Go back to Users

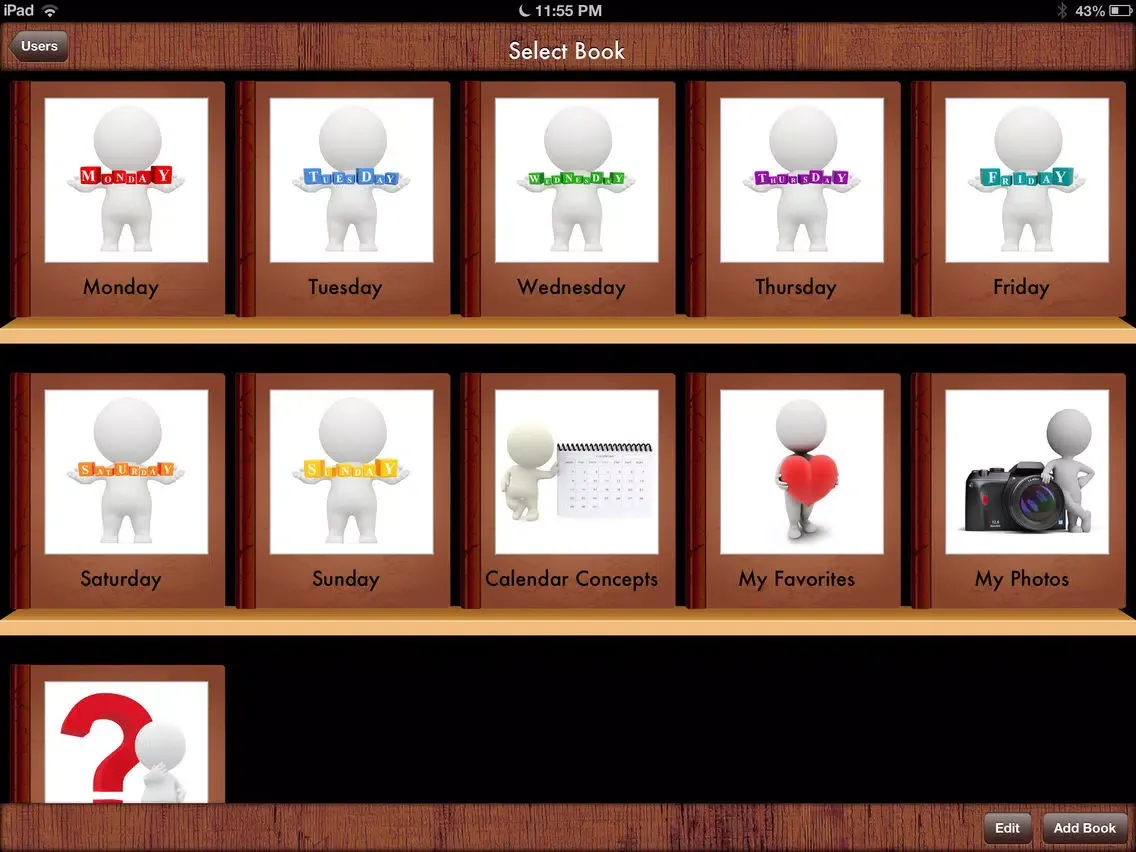coord(38,46)
